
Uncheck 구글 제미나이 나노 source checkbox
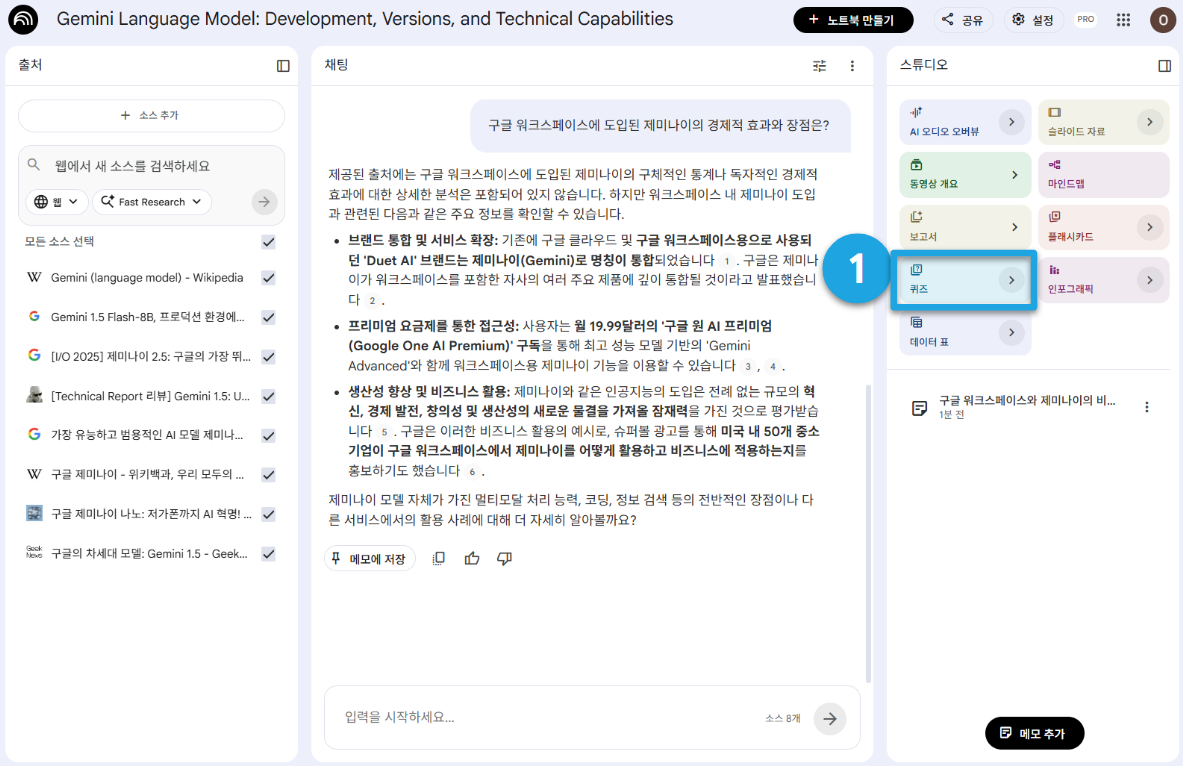coord(269,514)
